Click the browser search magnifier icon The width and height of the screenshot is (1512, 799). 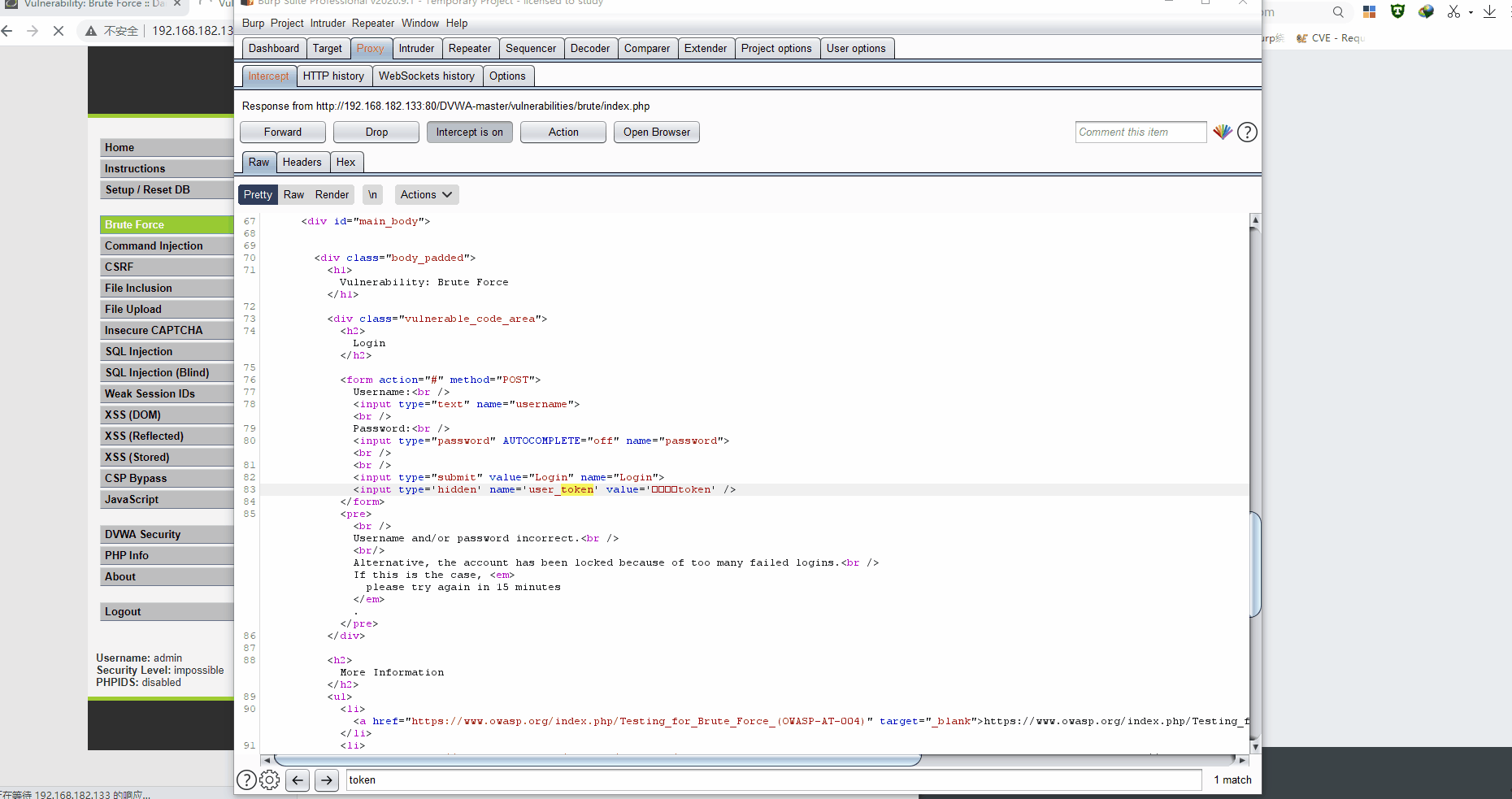tap(1338, 12)
